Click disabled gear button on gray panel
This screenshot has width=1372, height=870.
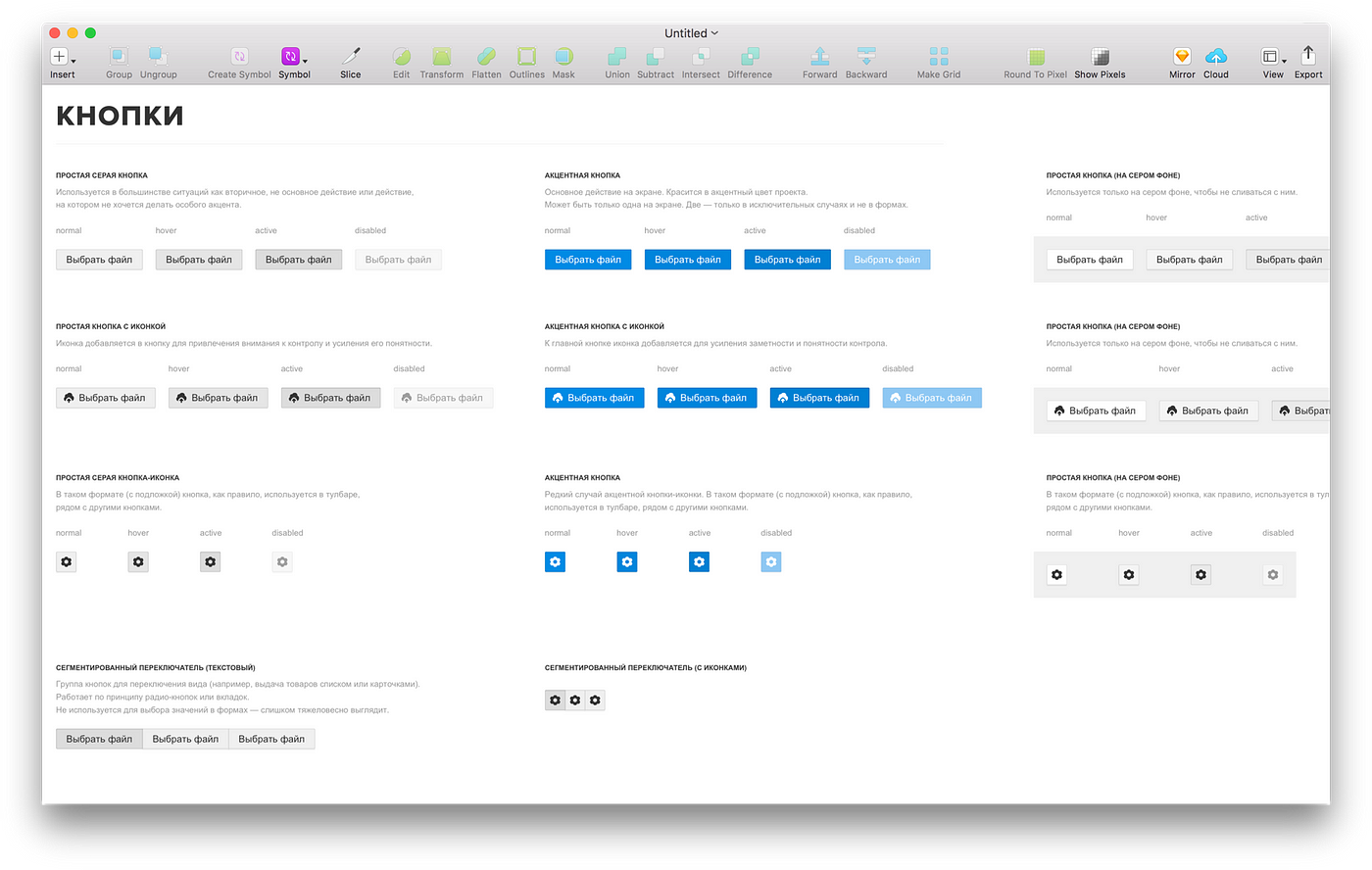[x=1273, y=575]
